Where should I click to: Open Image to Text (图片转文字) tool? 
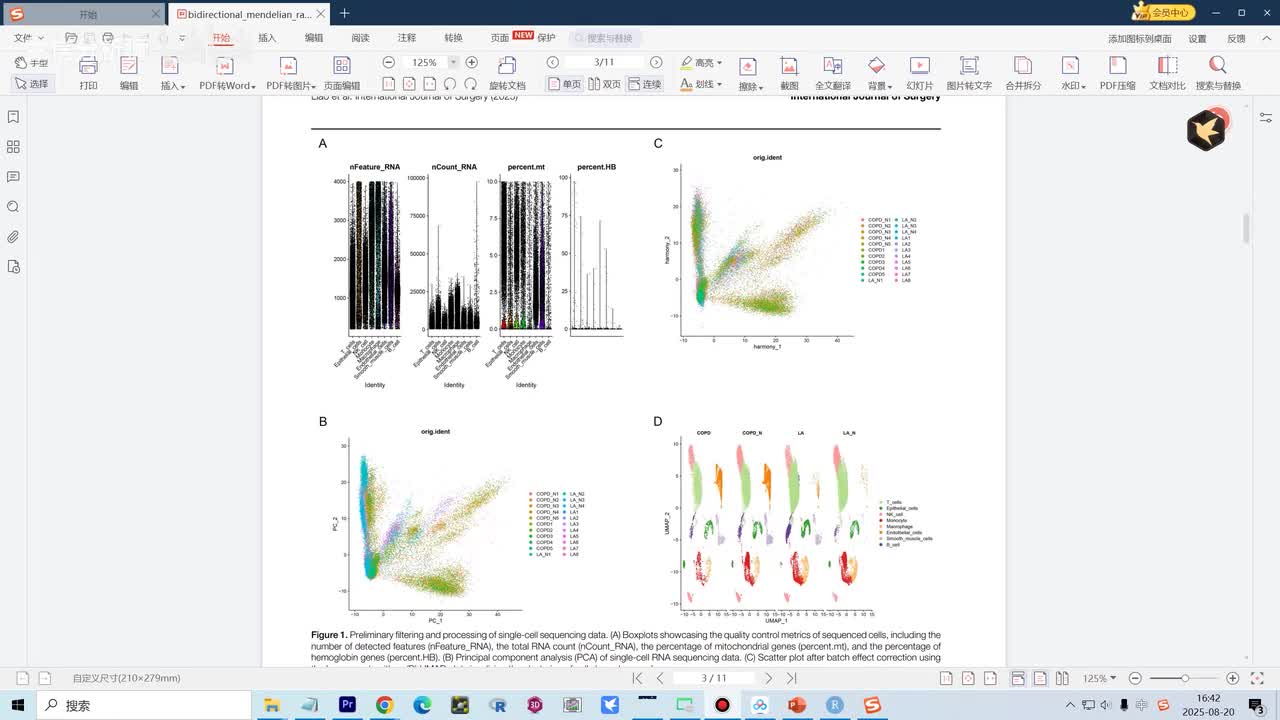coord(969,74)
